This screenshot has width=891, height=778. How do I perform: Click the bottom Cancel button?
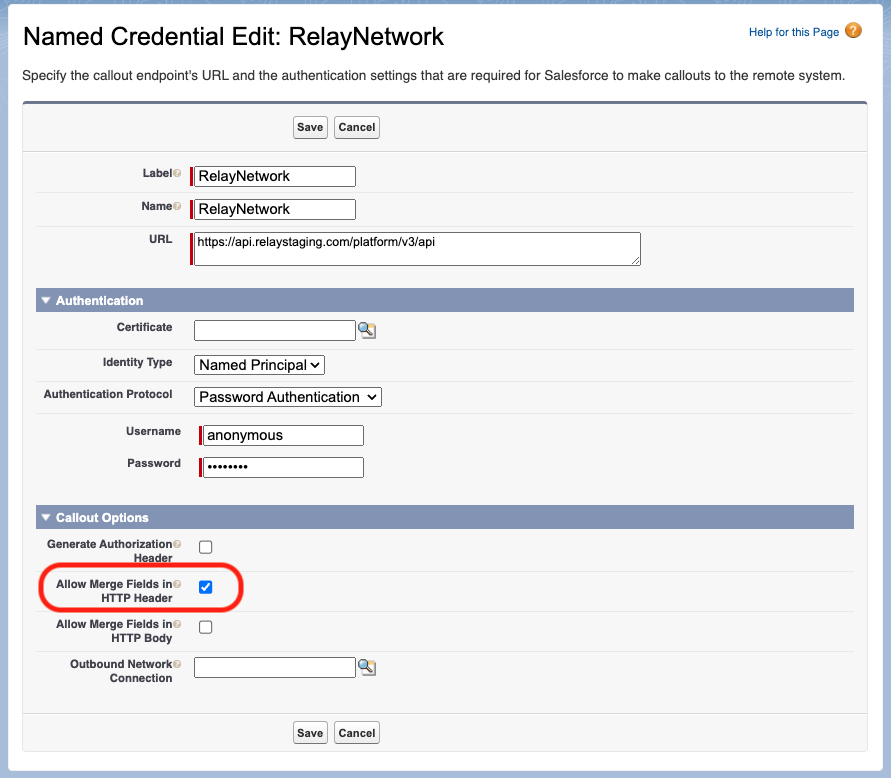click(356, 732)
